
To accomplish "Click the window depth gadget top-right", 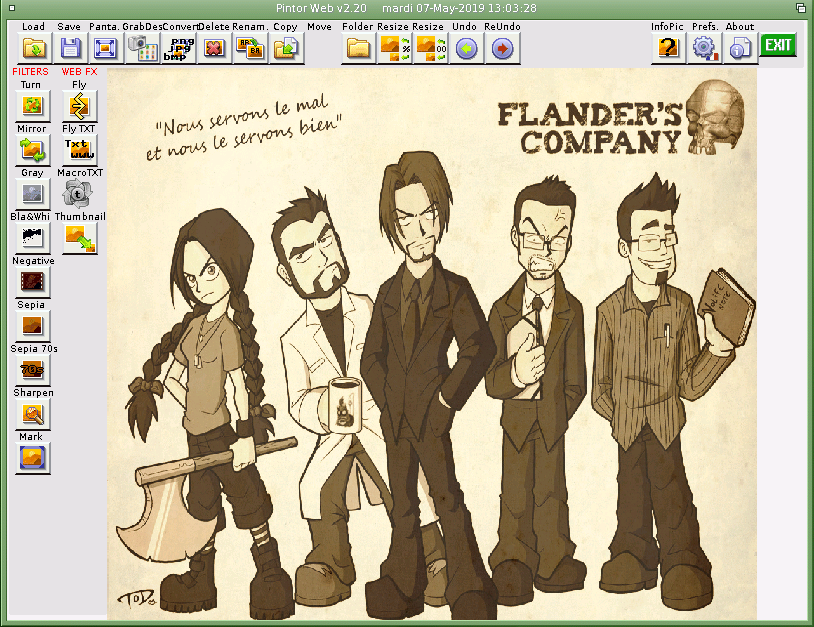I will [802, 8].
